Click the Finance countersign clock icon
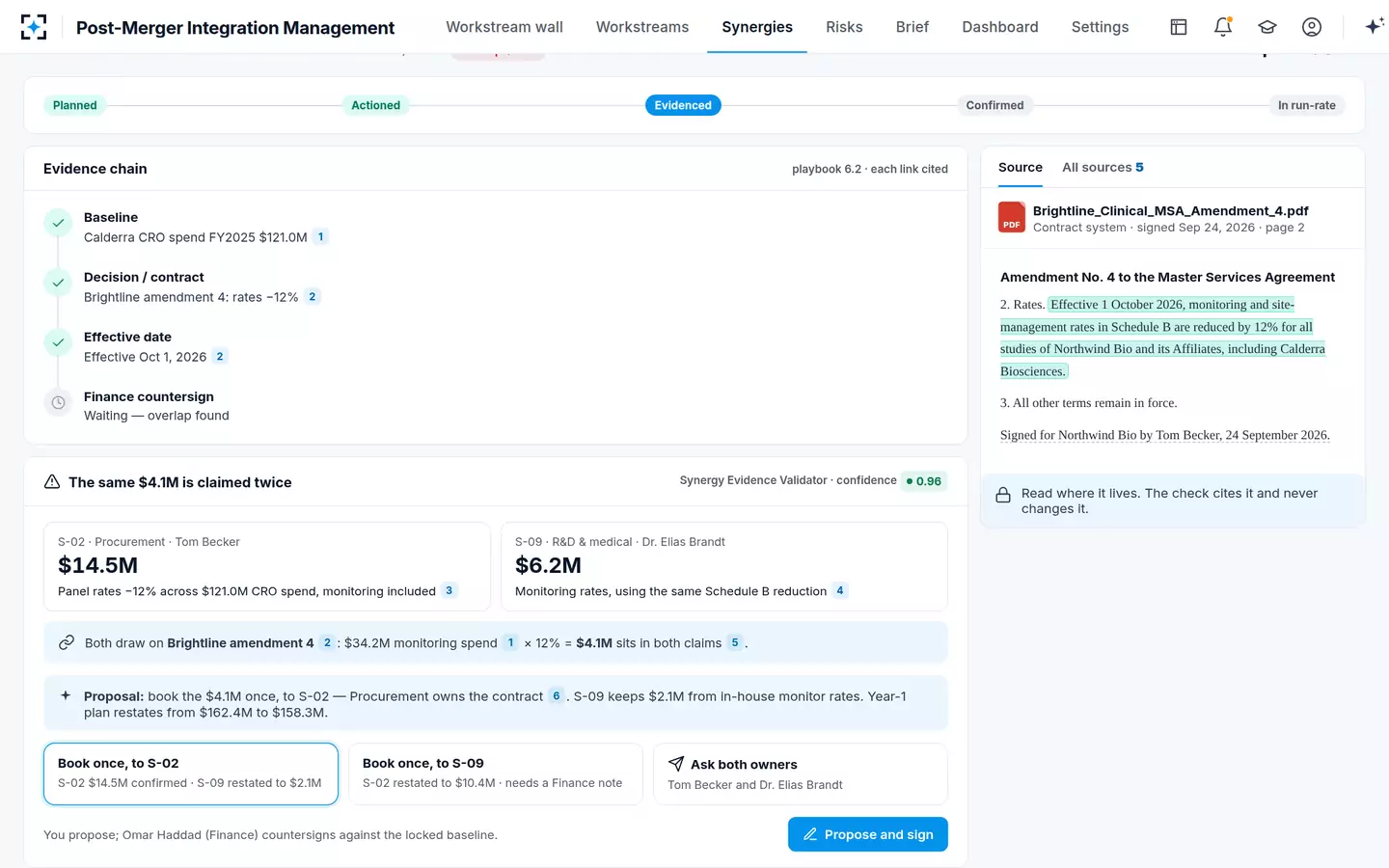Image resolution: width=1389 pixels, height=868 pixels. point(59,403)
